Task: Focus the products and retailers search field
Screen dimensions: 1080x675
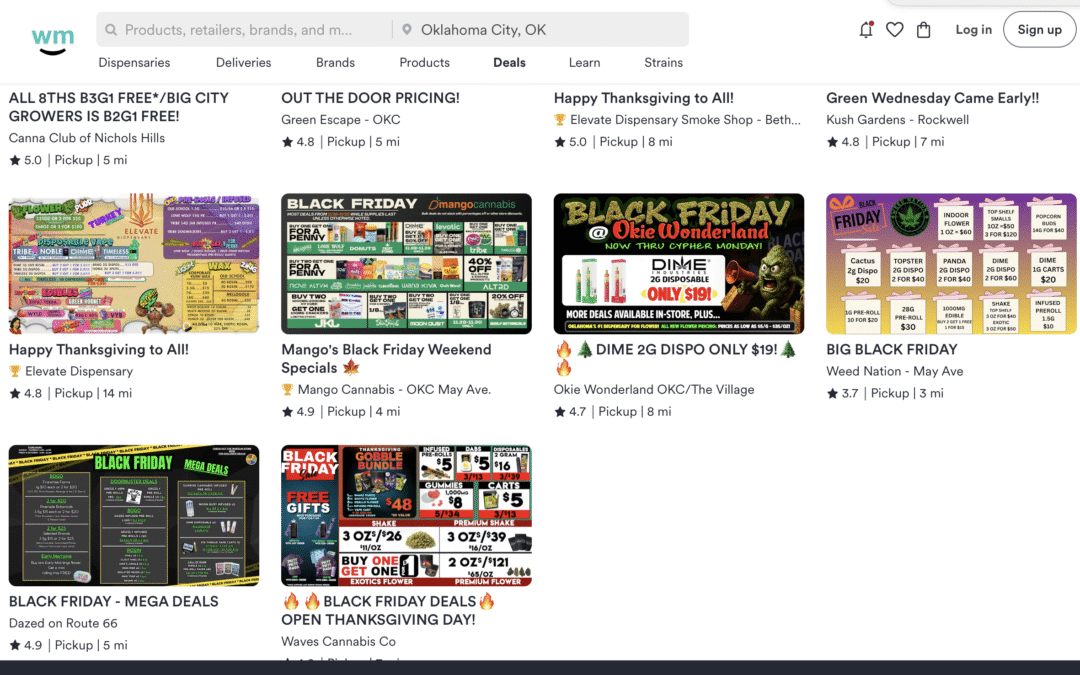Action: click(x=245, y=30)
